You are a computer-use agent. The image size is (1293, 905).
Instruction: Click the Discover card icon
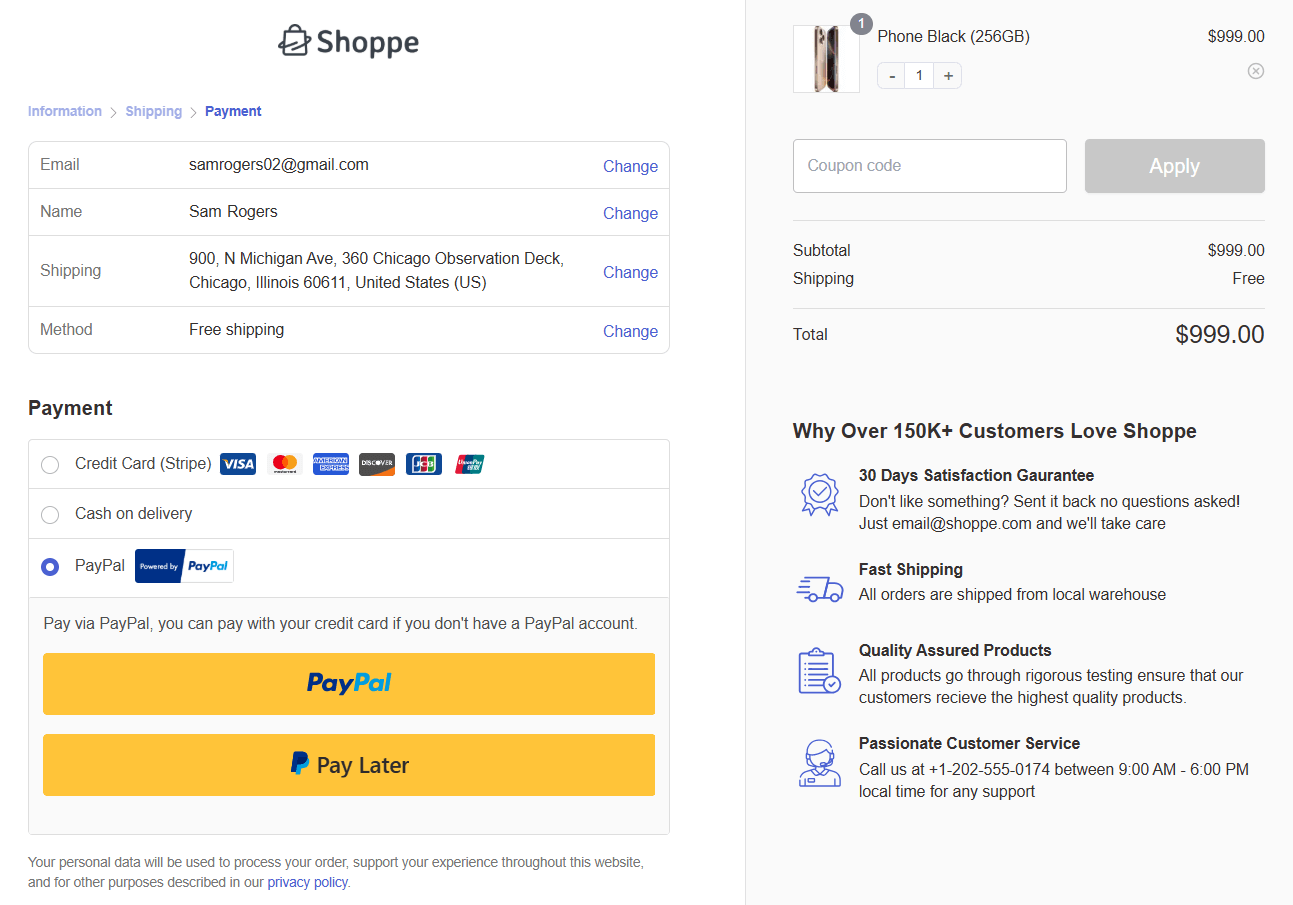(376, 463)
